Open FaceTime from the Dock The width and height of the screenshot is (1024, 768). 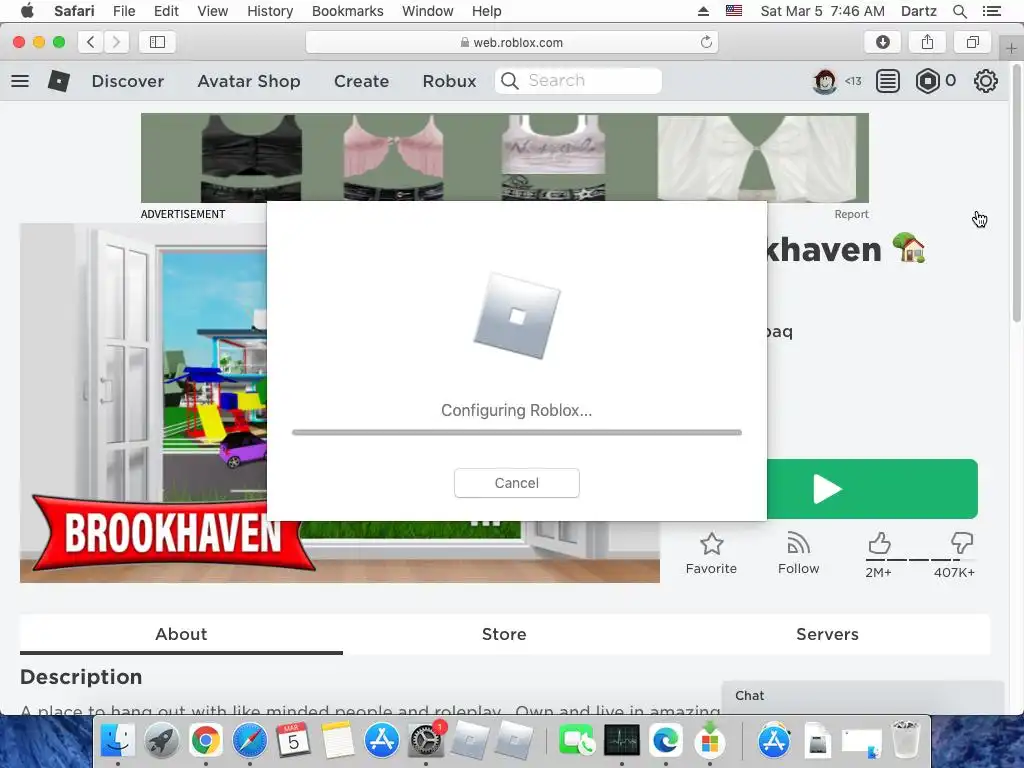[577, 741]
